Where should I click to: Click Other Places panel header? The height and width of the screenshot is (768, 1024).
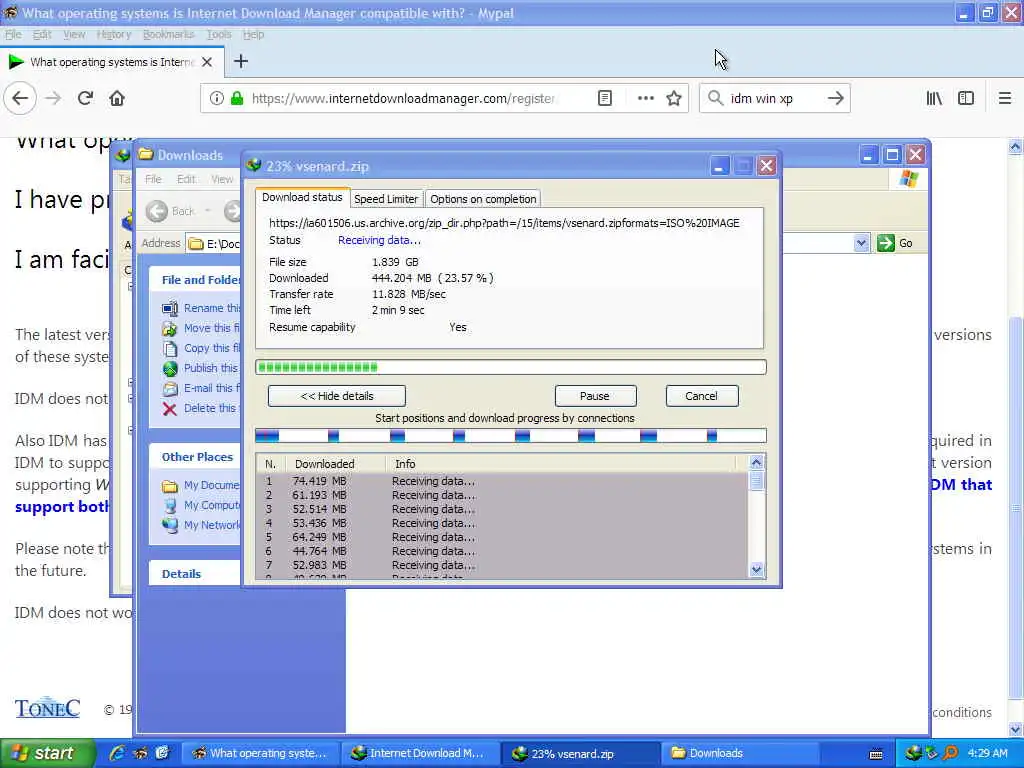coord(195,457)
